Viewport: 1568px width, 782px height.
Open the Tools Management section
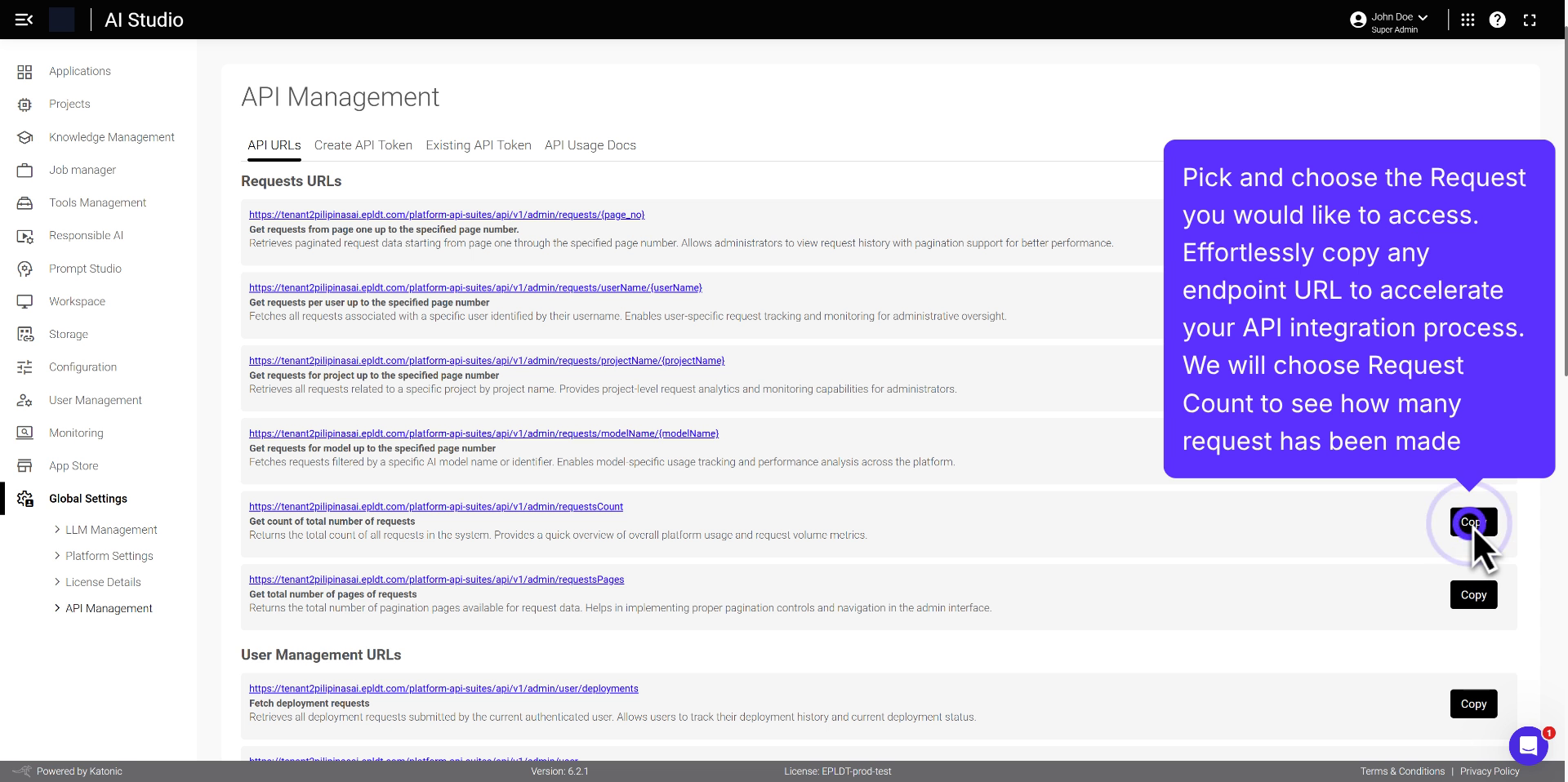click(x=97, y=202)
